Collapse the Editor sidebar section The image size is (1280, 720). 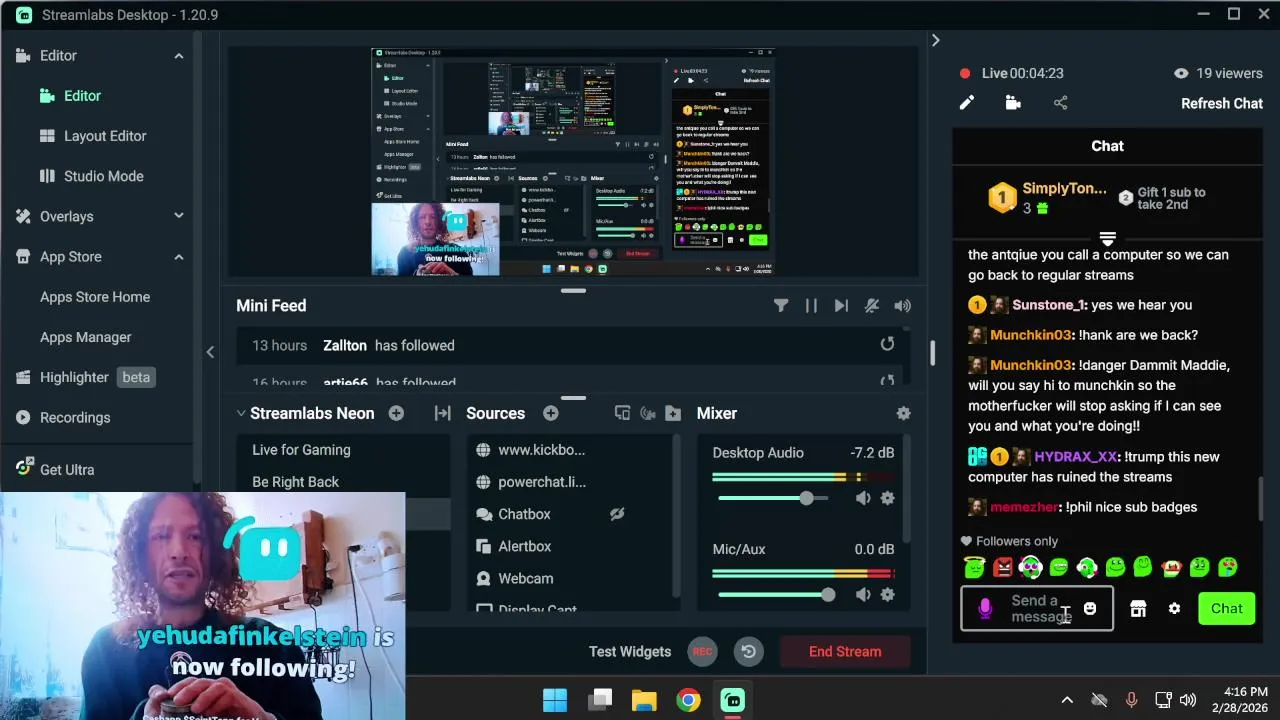tap(178, 56)
